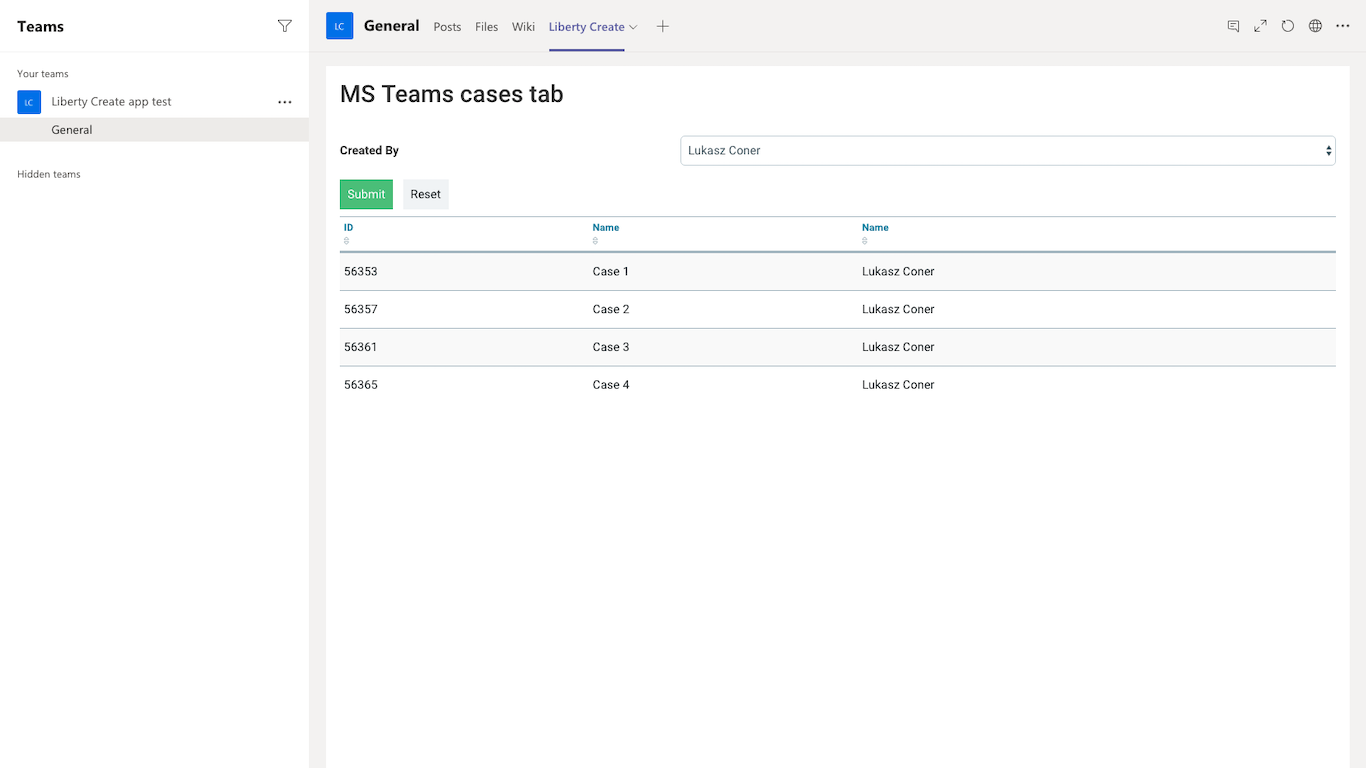
Task: Expand the Hidden teams section
Action: [49, 174]
